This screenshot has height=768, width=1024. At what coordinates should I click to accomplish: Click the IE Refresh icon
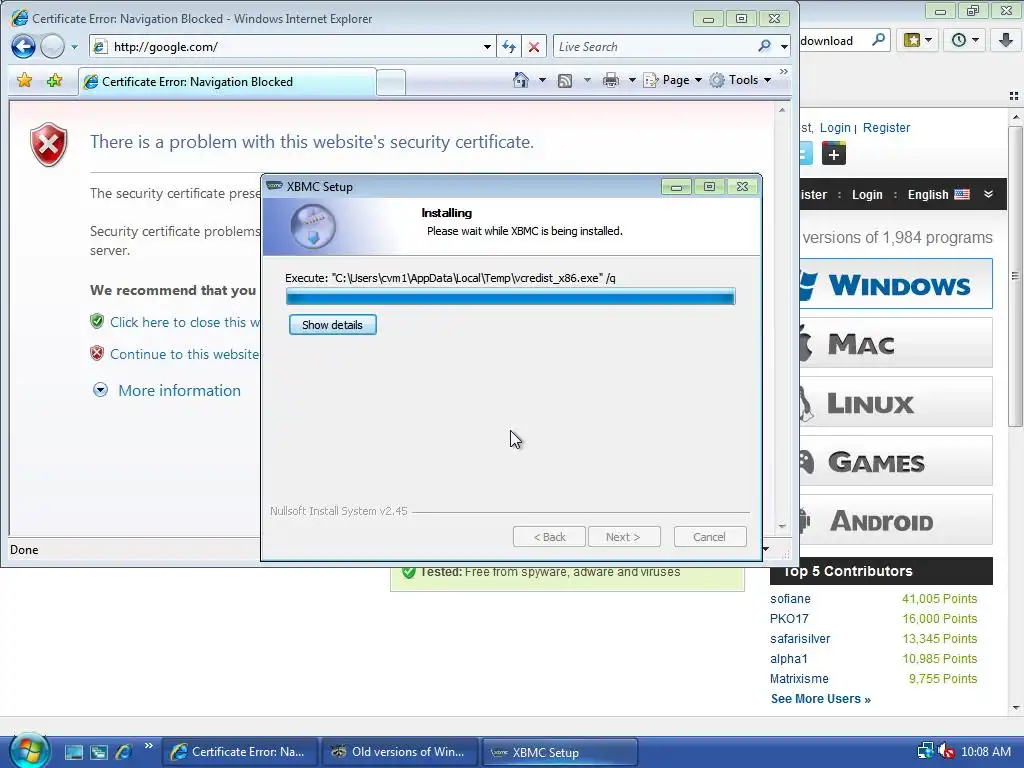pyautogui.click(x=509, y=47)
